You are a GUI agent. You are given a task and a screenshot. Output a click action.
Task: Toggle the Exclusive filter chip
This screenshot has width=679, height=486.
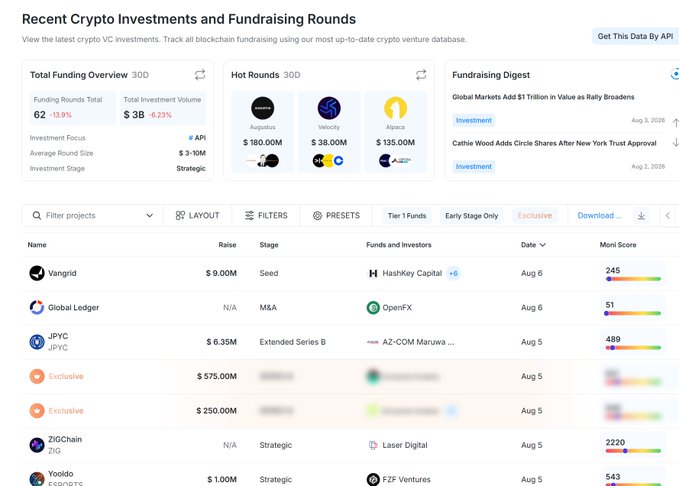[x=535, y=216]
